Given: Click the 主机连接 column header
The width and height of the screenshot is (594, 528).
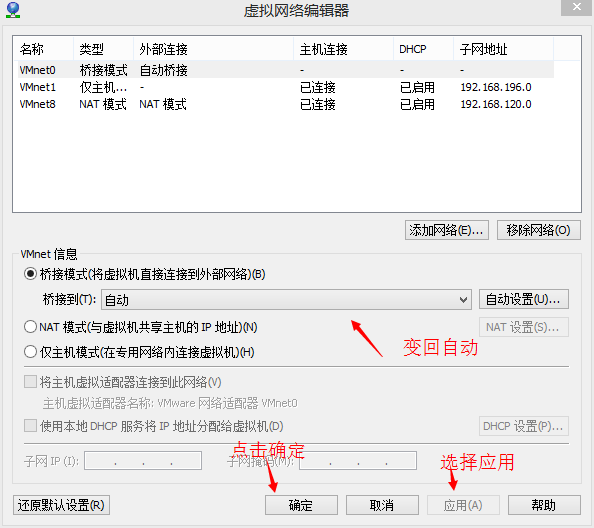Looking at the screenshot, I should pos(343,49).
